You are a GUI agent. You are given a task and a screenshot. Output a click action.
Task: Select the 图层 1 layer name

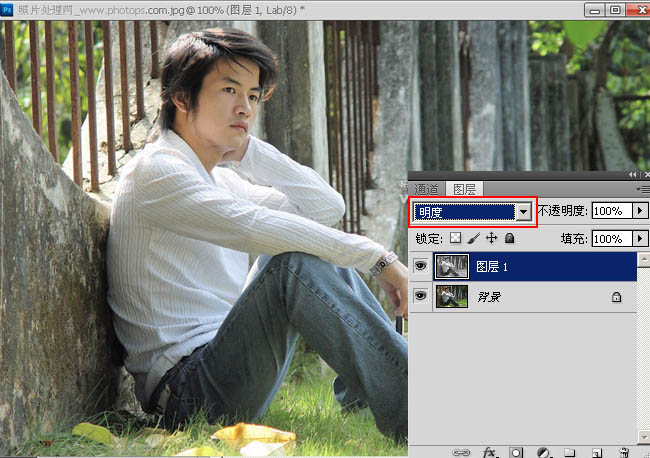click(492, 267)
